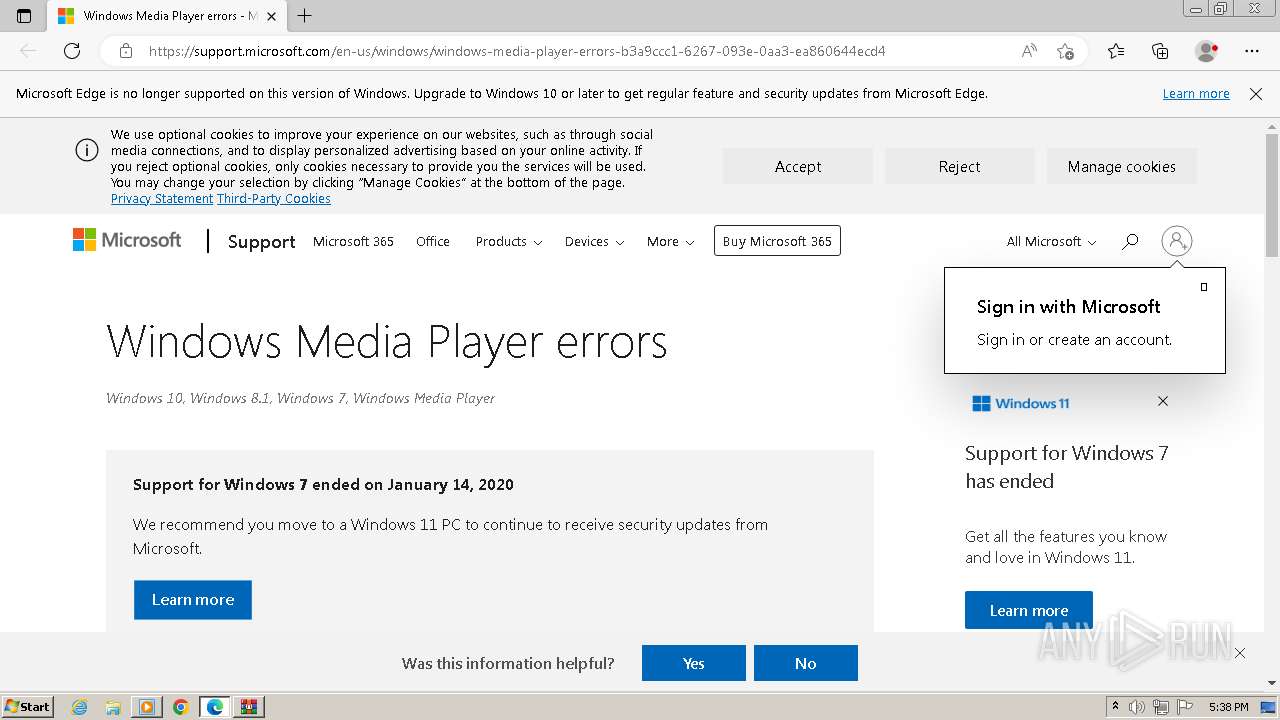Click the Edge profile avatar icon
This screenshot has width=1280, height=720.
(1206, 51)
